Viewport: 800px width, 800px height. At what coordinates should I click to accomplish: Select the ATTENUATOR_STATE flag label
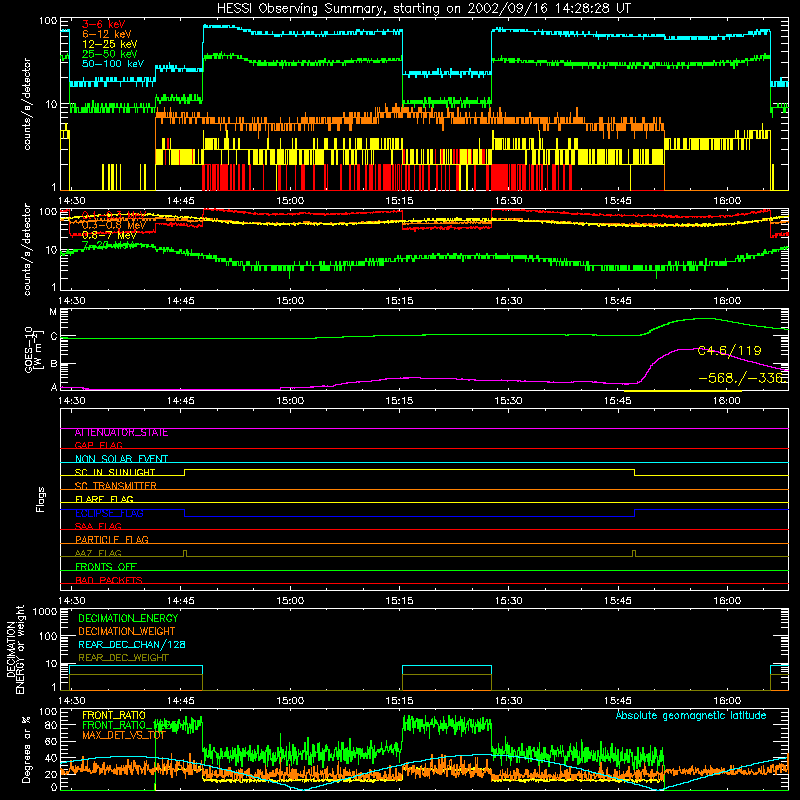(x=121, y=433)
